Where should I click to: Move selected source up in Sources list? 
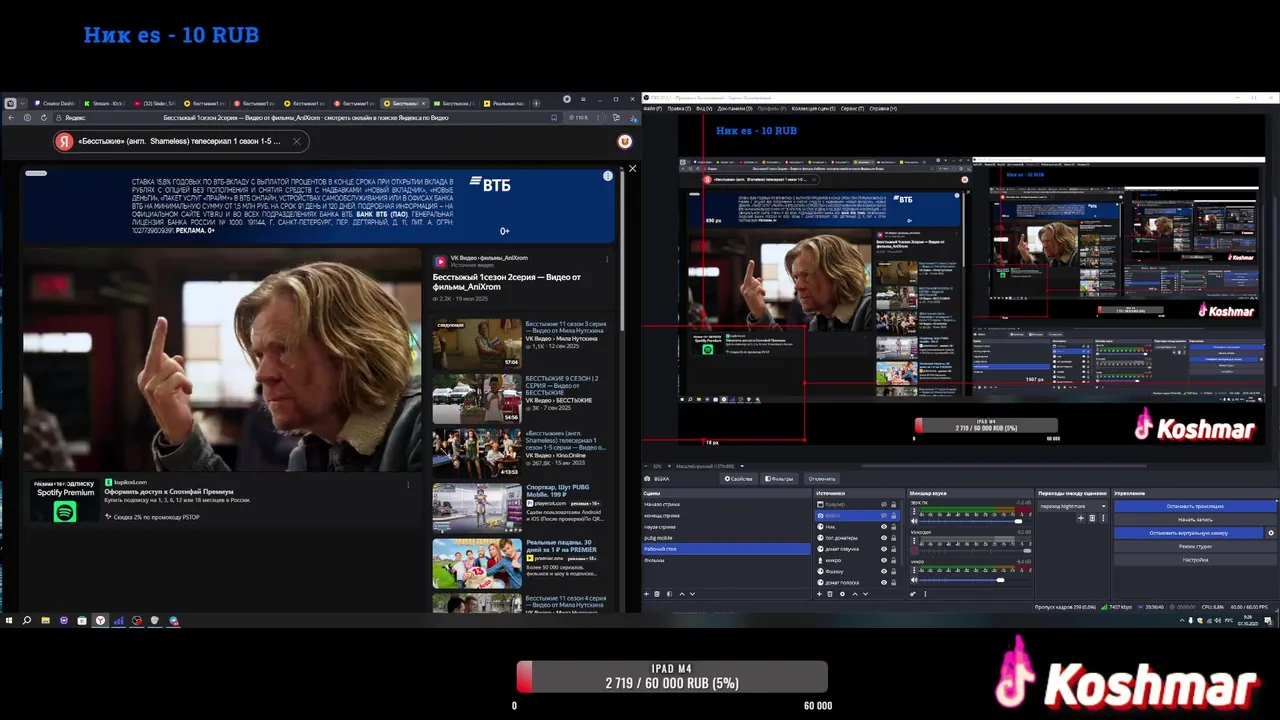click(x=855, y=594)
